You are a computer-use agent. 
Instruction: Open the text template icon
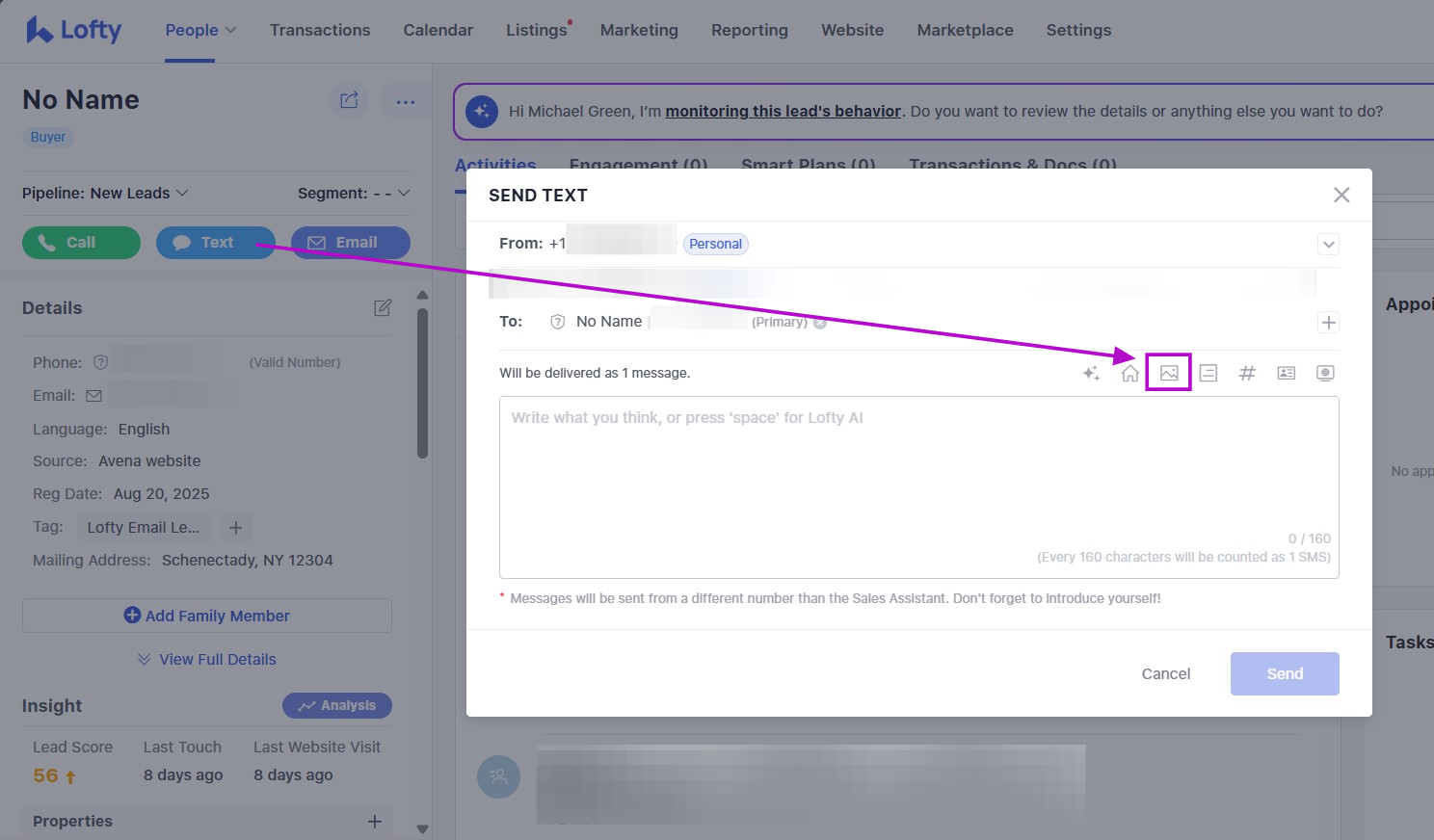[x=1208, y=373]
